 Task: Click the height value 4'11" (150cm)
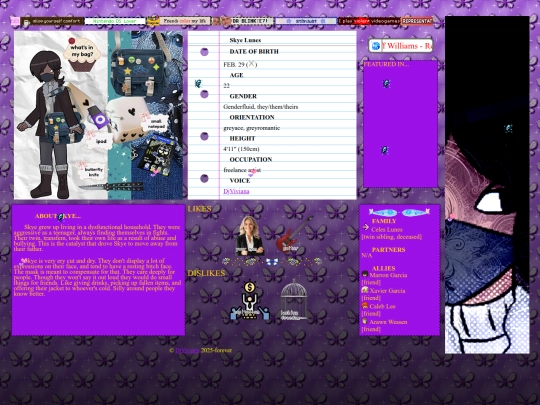click(241, 149)
